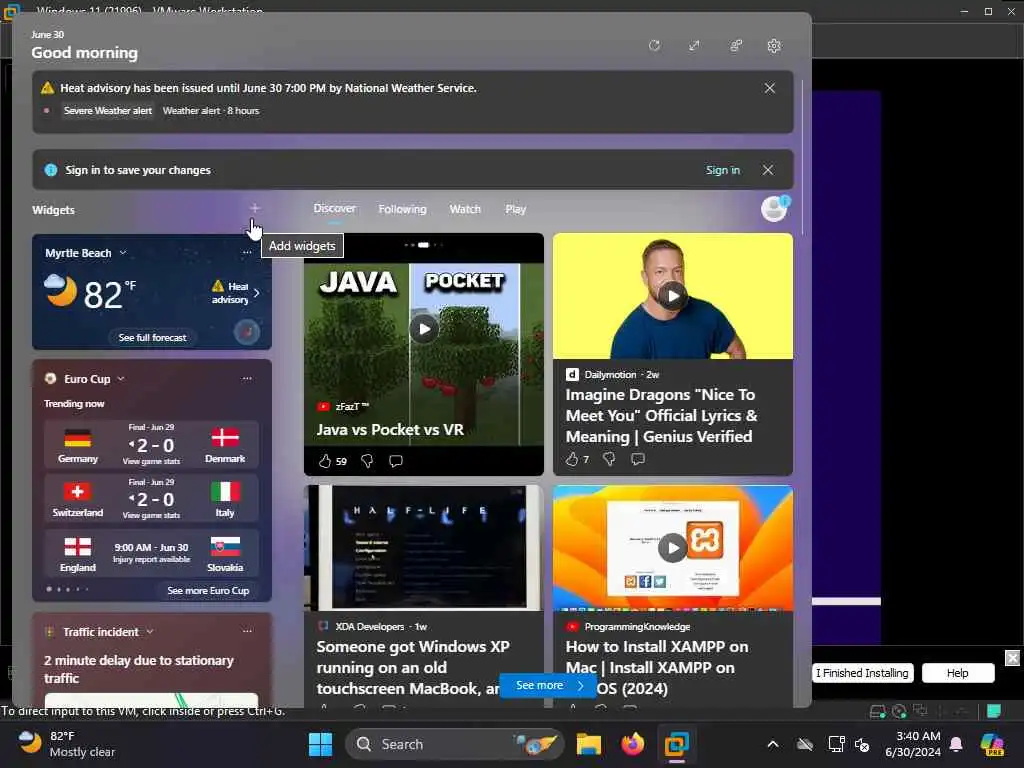Refresh the widgets feed
This screenshot has width=1024, height=768.
click(x=654, y=46)
